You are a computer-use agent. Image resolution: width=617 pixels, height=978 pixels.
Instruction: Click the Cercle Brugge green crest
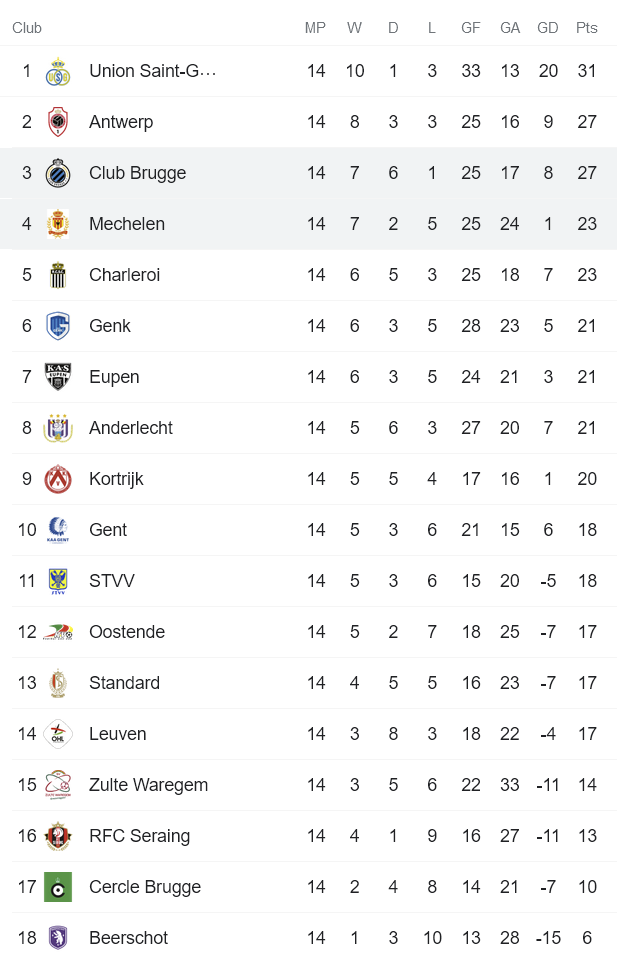pos(58,887)
